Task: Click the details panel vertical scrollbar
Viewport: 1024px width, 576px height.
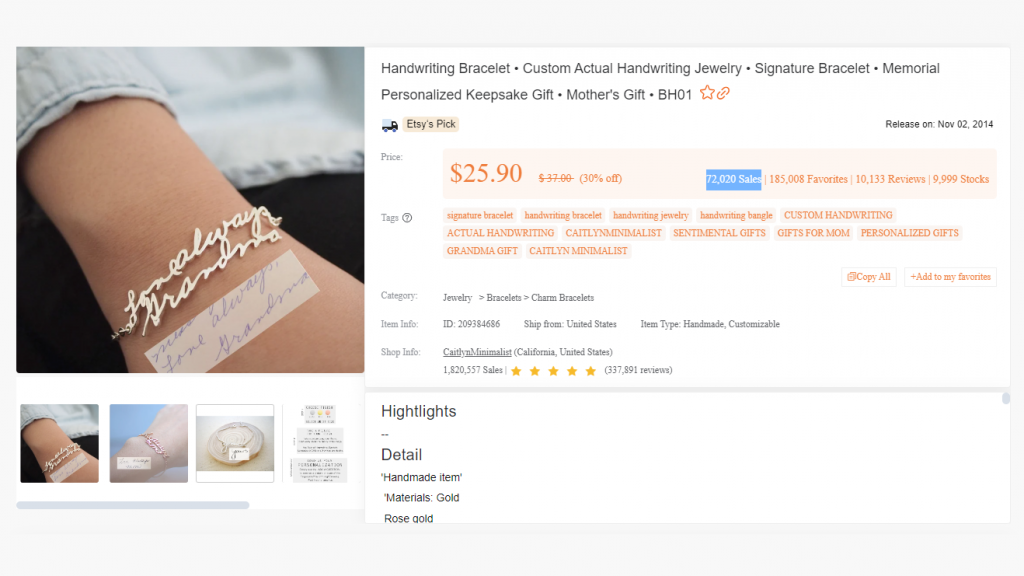Action: 1005,398
